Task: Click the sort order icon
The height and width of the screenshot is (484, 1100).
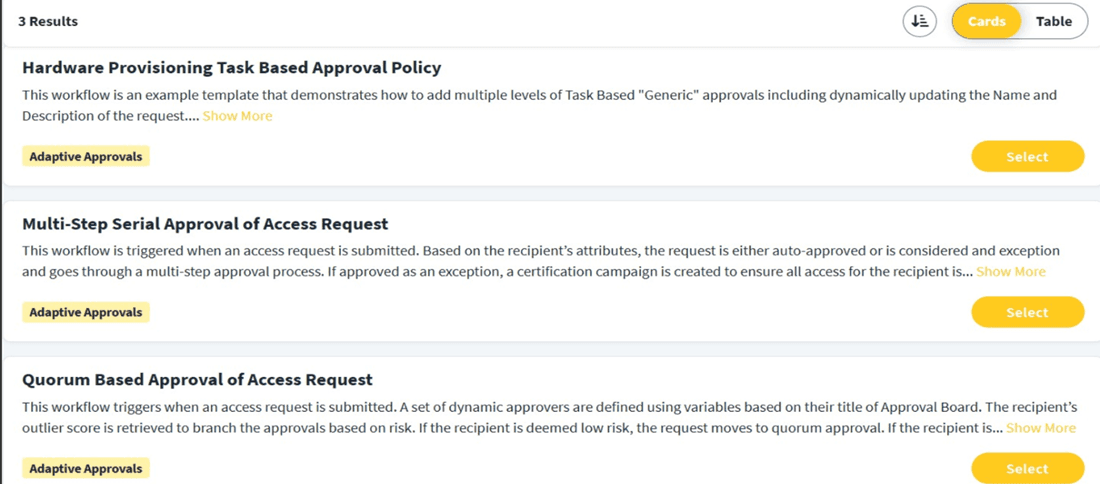Action: click(x=919, y=21)
